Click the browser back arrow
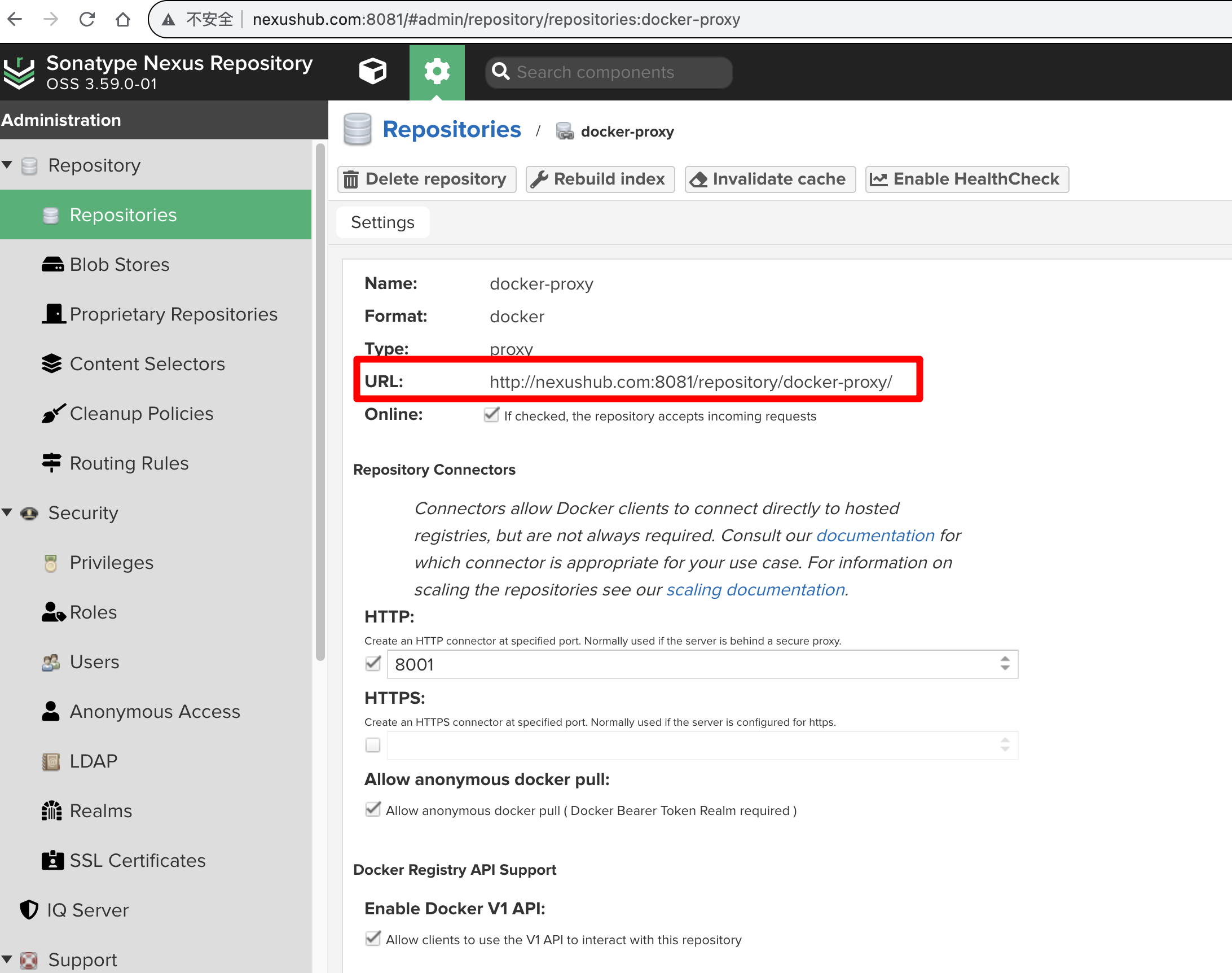 [x=15, y=19]
